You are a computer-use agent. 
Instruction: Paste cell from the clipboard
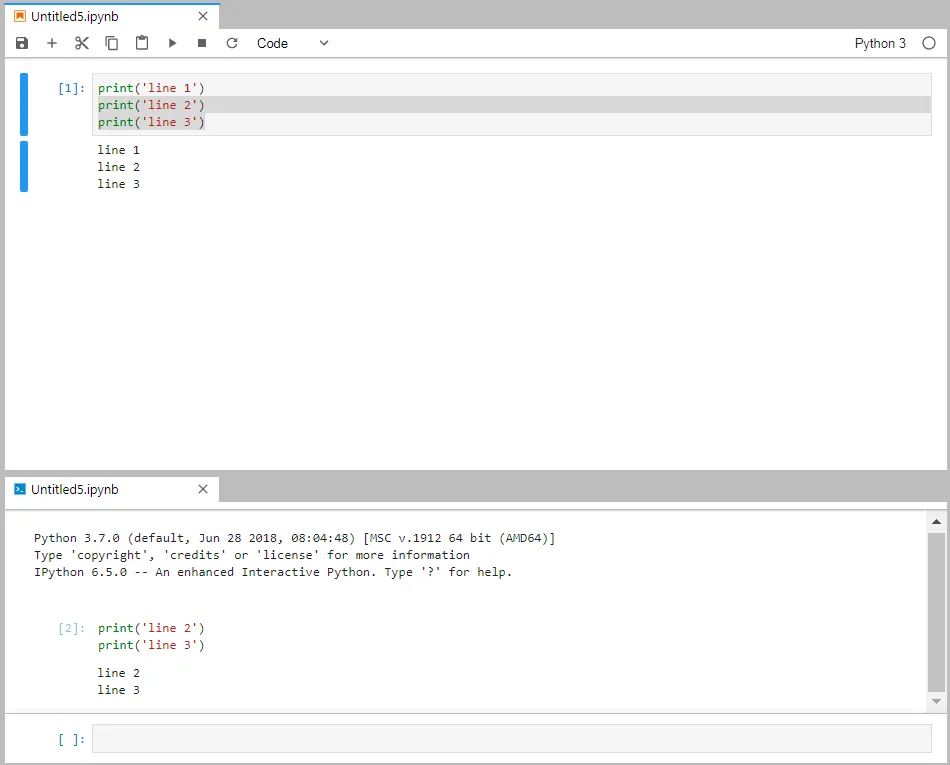point(142,43)
